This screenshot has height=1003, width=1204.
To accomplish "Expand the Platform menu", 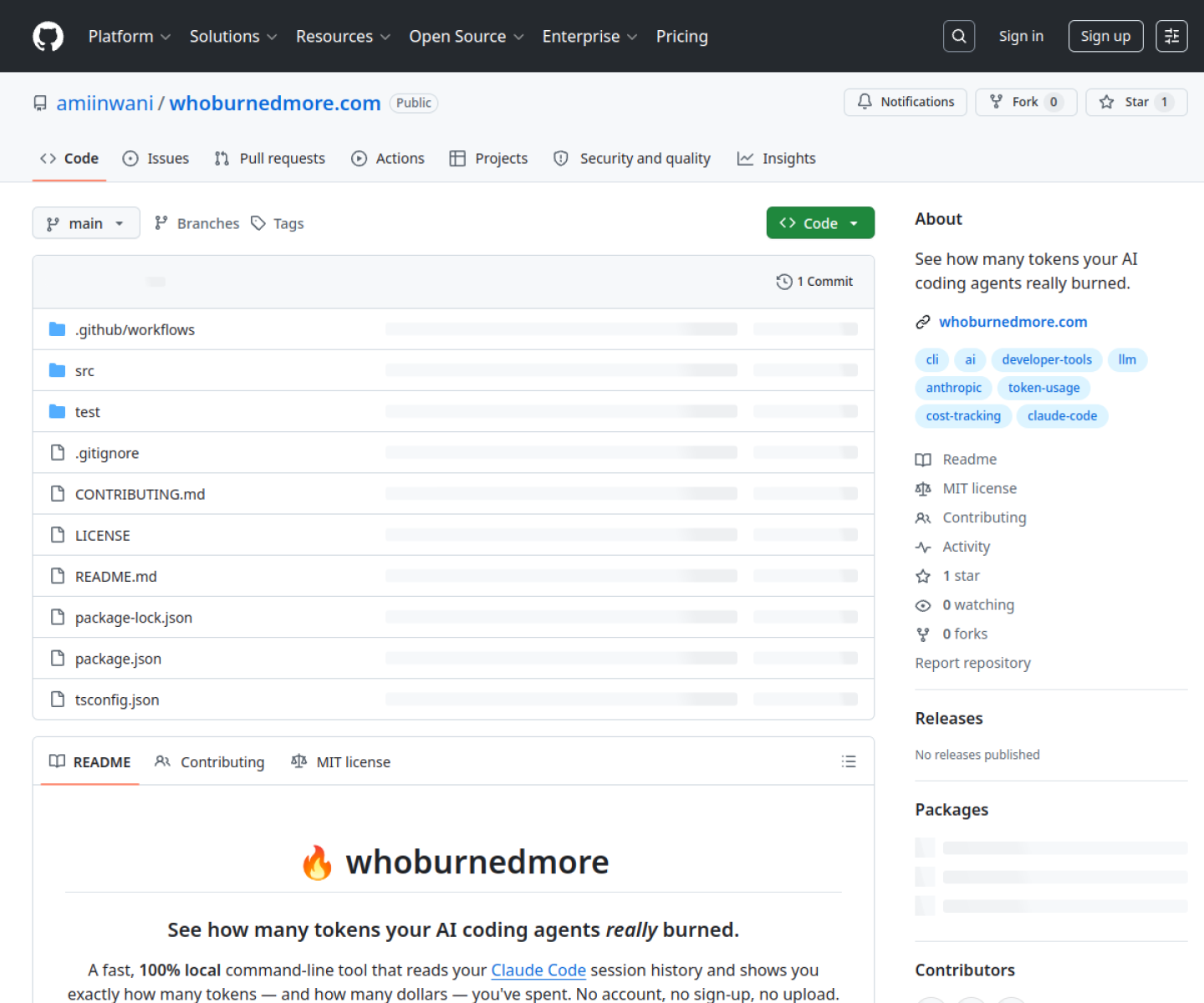I will pyautogui.click(x=130, y=36).
